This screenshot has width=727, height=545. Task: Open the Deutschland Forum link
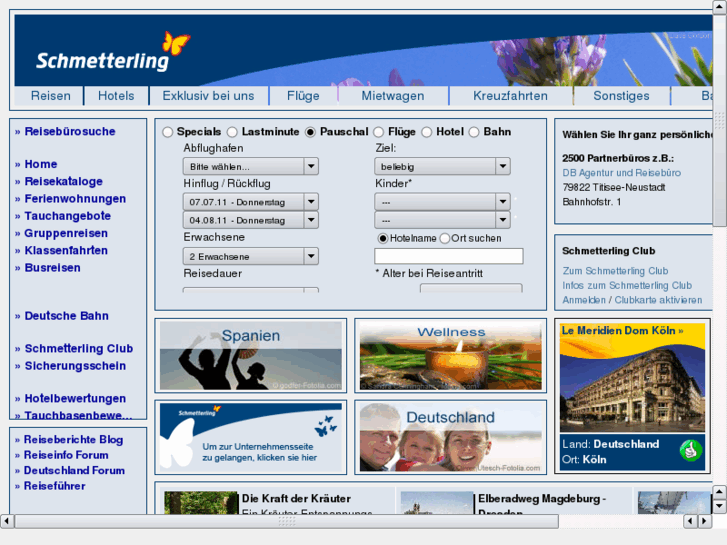(74, 470)
